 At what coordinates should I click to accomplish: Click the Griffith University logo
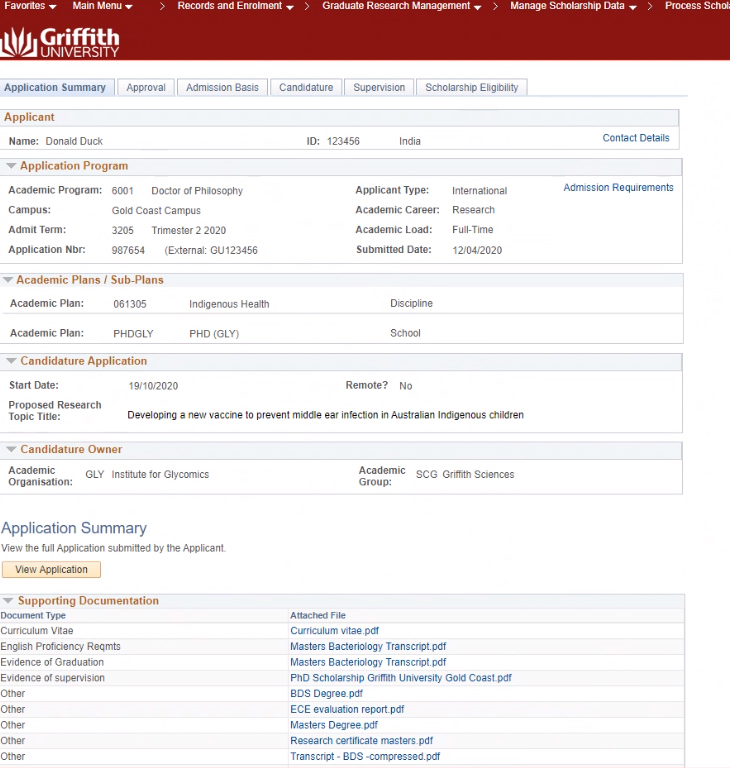tap(60, 41)
